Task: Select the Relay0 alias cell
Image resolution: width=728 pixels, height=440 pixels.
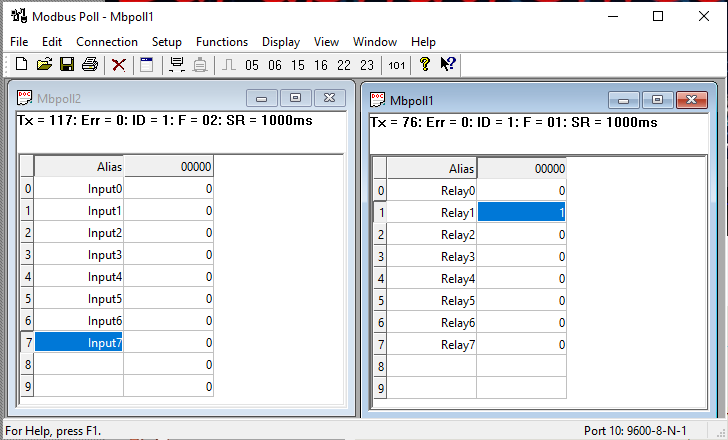Action: click(432, 190)
